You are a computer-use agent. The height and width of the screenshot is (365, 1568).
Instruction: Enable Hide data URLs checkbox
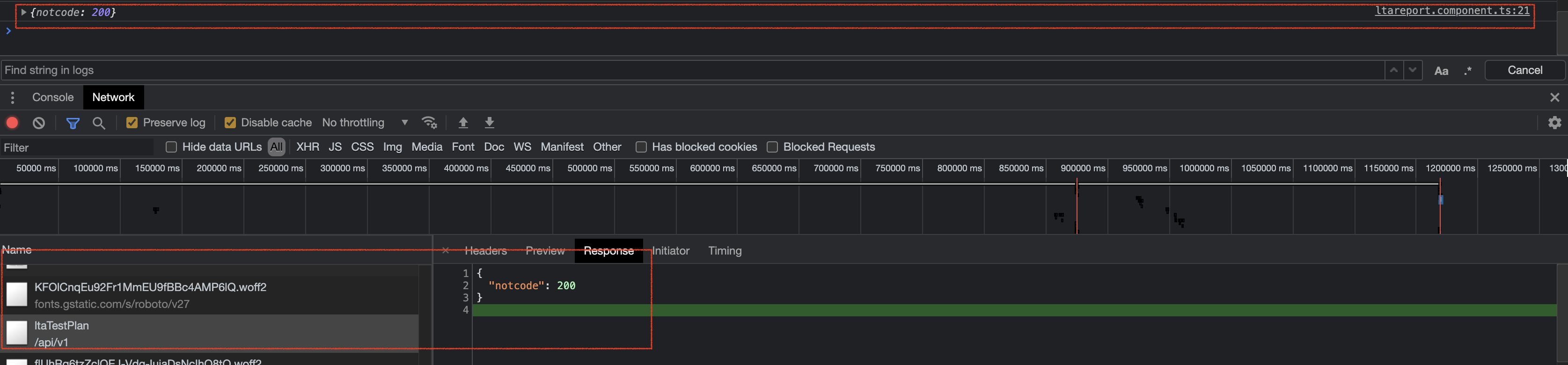point(171,147)
